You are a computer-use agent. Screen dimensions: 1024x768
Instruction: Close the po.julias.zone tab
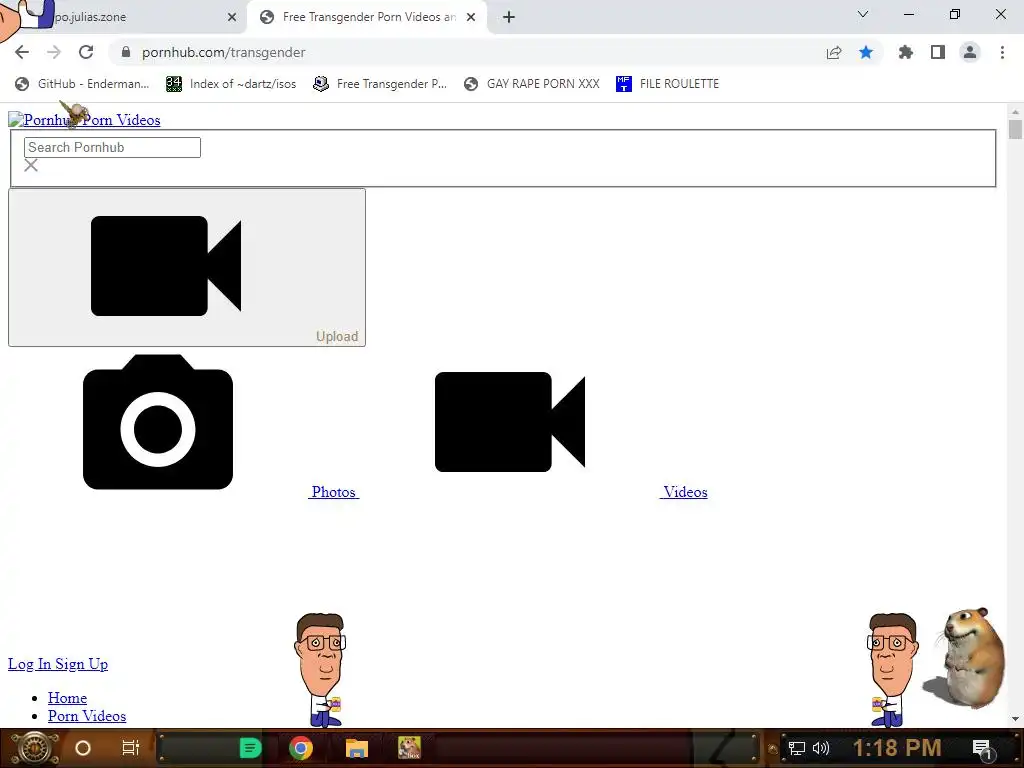point(232,17)
